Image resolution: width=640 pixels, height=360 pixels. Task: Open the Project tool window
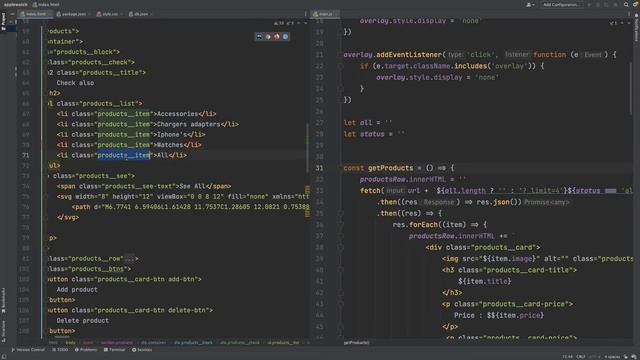click(x=3, y=21)
